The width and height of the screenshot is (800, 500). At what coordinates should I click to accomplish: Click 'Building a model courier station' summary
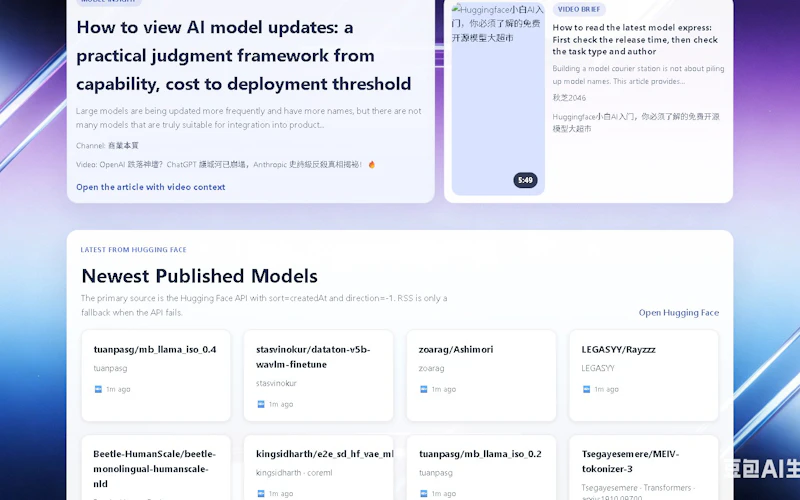[638, 75]
